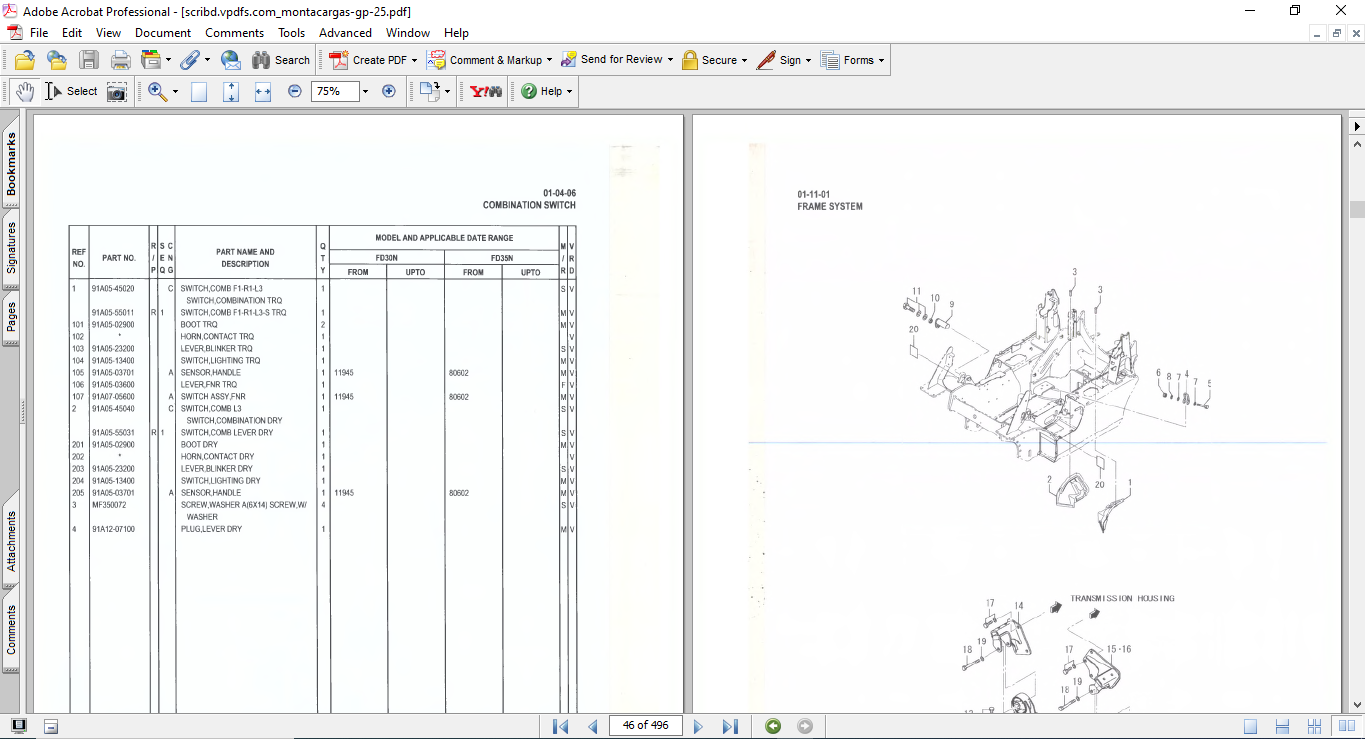Image resolution: width=1365 pixels, height=739 pixels.
Task: Select the Hand tool
Action: click(x=24, y=91)
